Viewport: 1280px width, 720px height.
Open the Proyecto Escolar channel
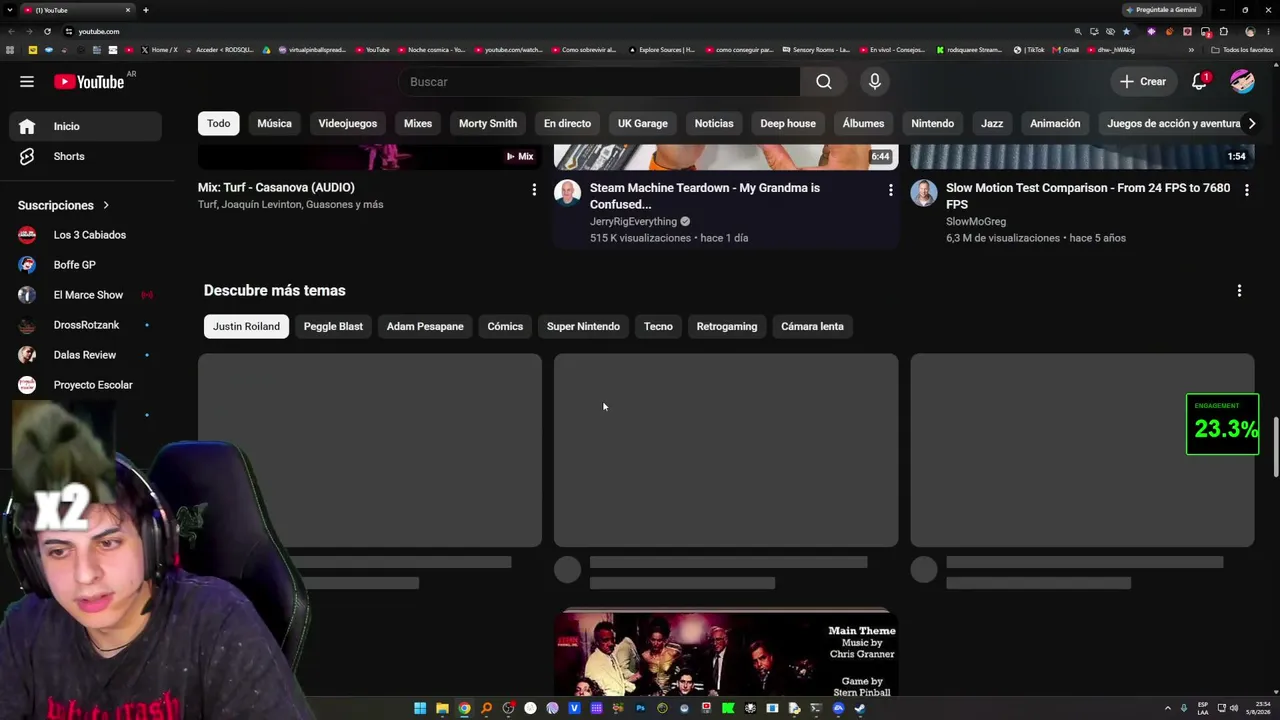pos(86,385)
